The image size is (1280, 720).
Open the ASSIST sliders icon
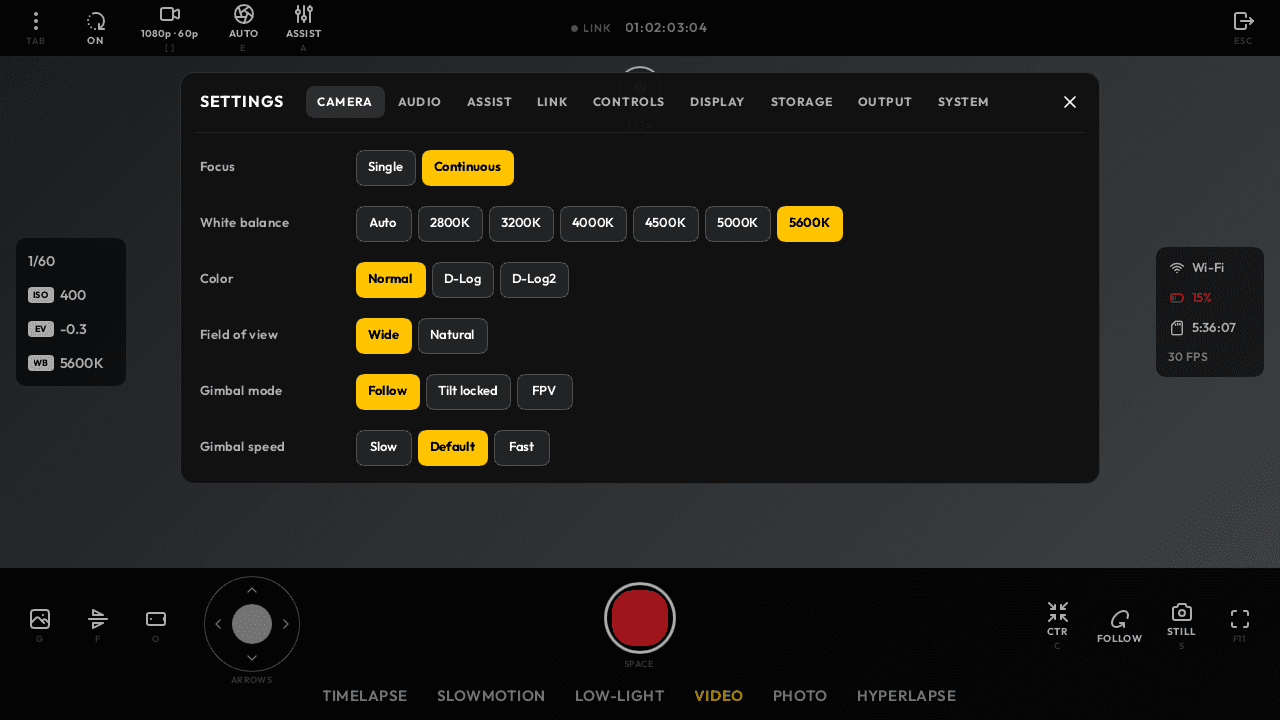click(304, 14)
